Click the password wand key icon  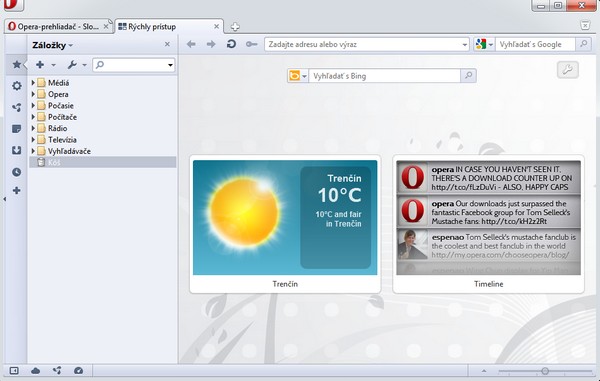click(x=251, y=44)
